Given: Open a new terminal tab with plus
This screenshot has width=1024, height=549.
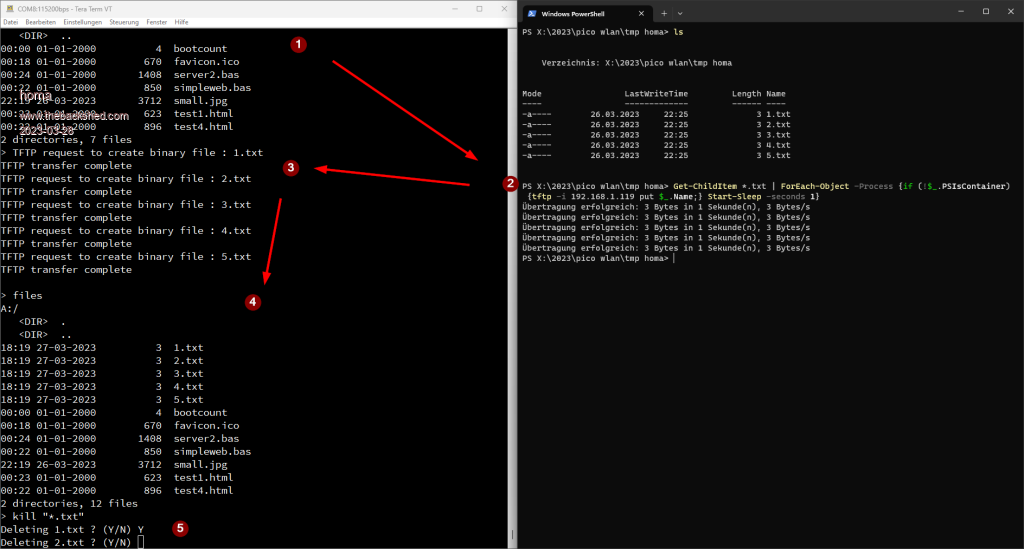Looking at the screenshot, I should tap(664, 13).
